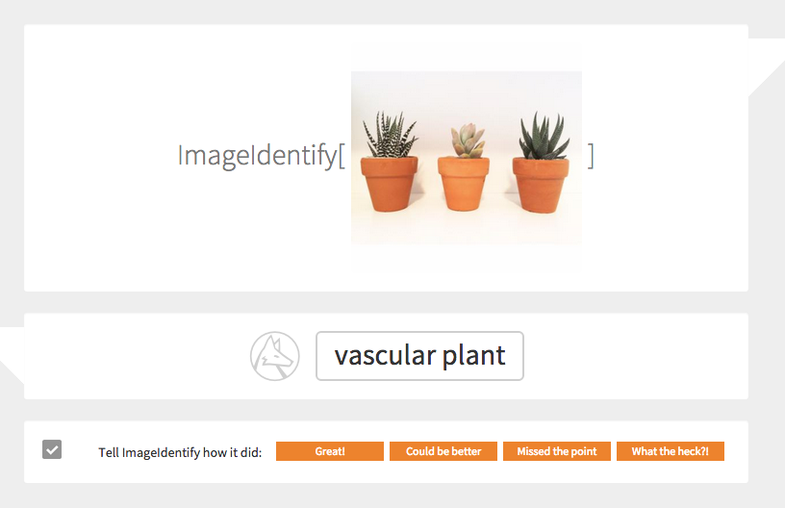Viewport: 785px width, 508px height.
Task: Click the Wolfram wolf logo icon
Action: 274,356
